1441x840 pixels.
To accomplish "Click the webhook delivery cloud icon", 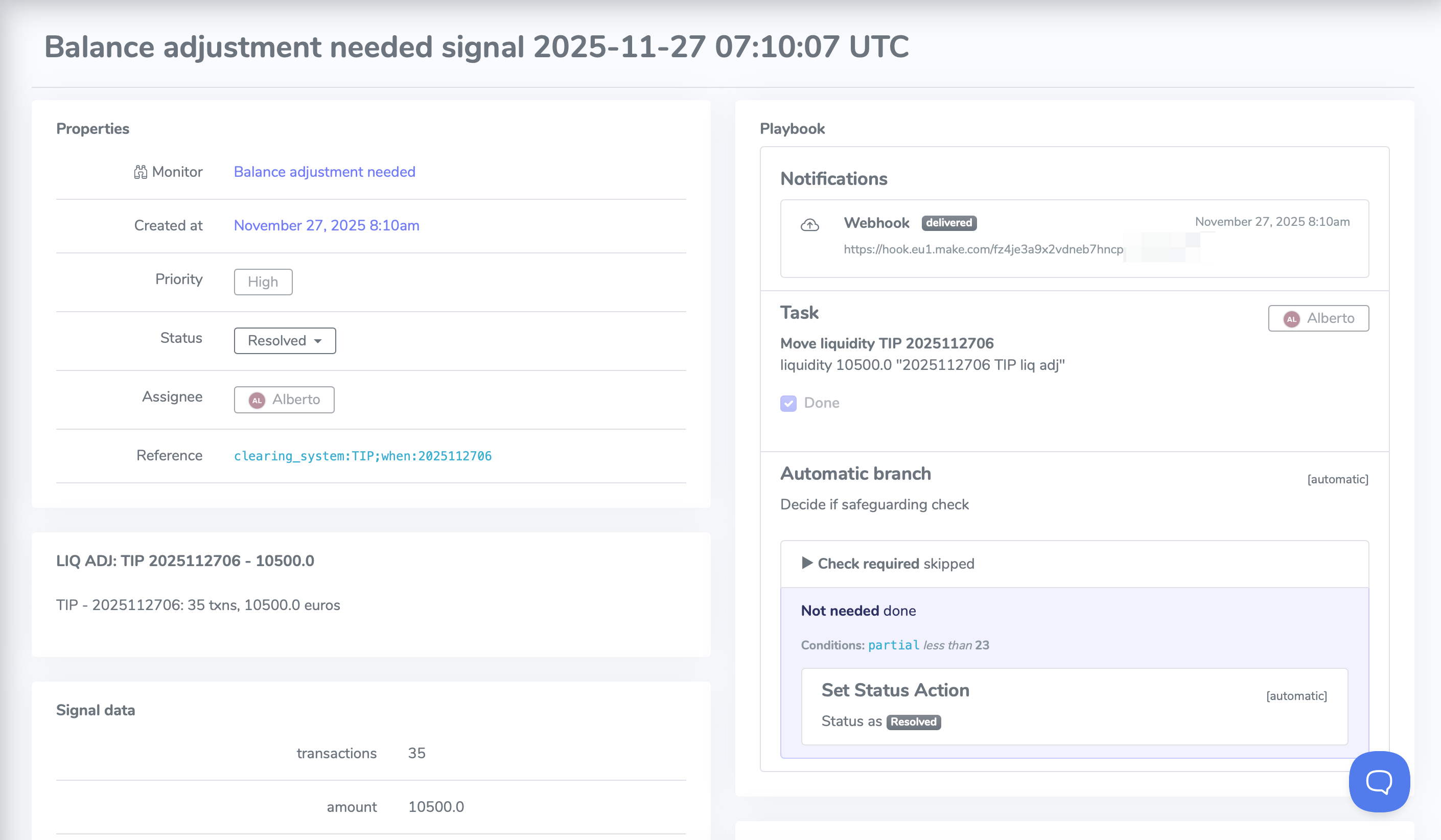I will point(810,225).
